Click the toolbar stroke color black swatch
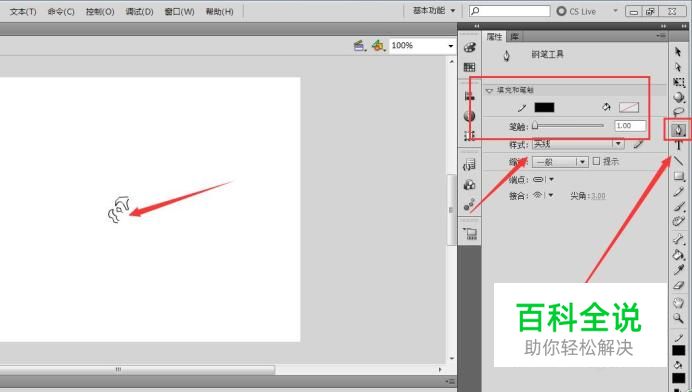 click(679, 351)
